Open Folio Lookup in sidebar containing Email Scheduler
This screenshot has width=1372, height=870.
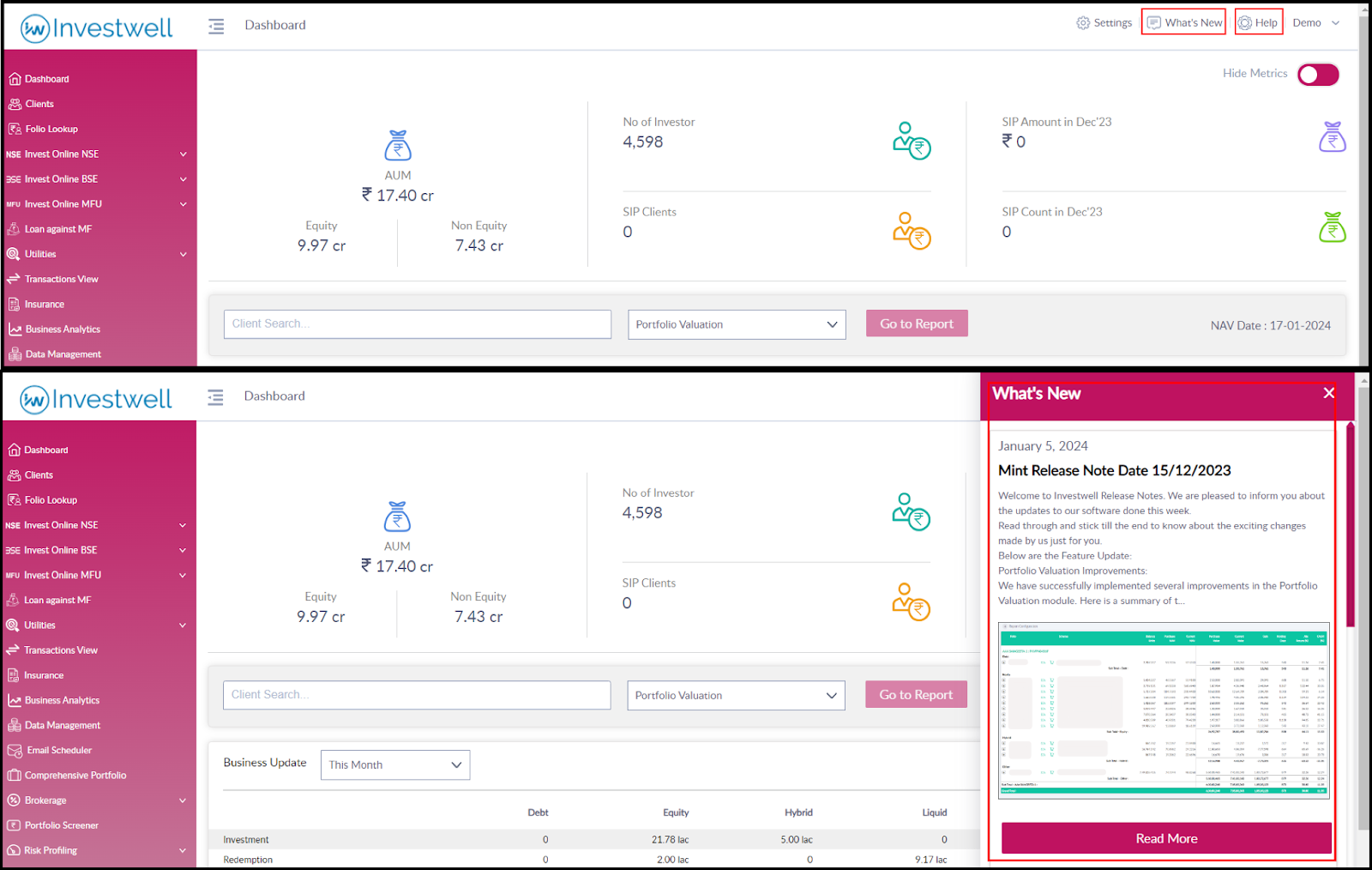[42, 499]
